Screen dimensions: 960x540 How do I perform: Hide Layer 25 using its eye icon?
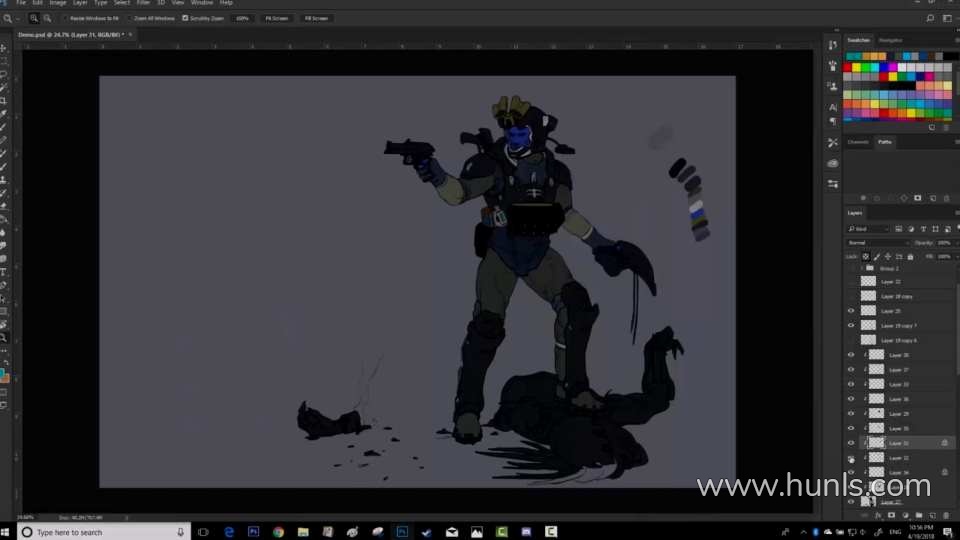[x=851, y=311]
